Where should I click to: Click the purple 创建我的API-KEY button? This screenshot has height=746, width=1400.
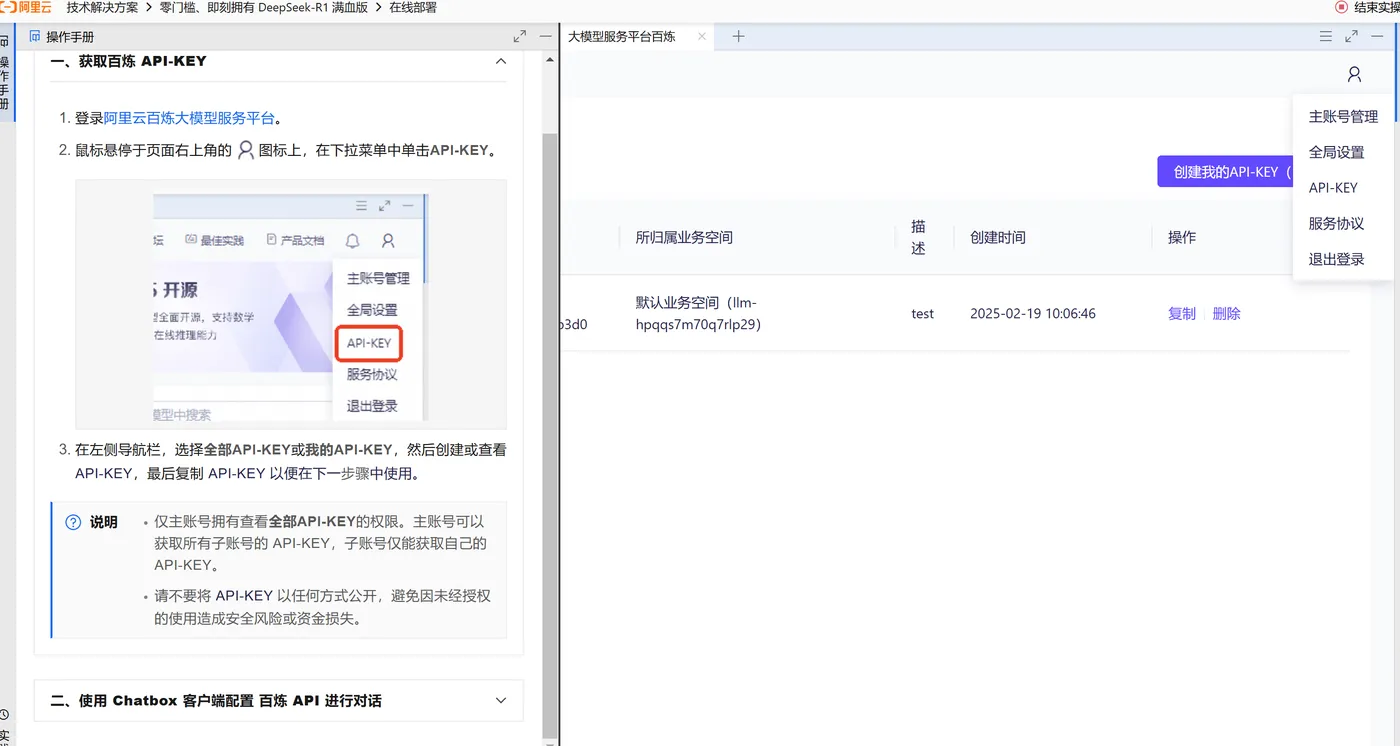pos(1225,172)
